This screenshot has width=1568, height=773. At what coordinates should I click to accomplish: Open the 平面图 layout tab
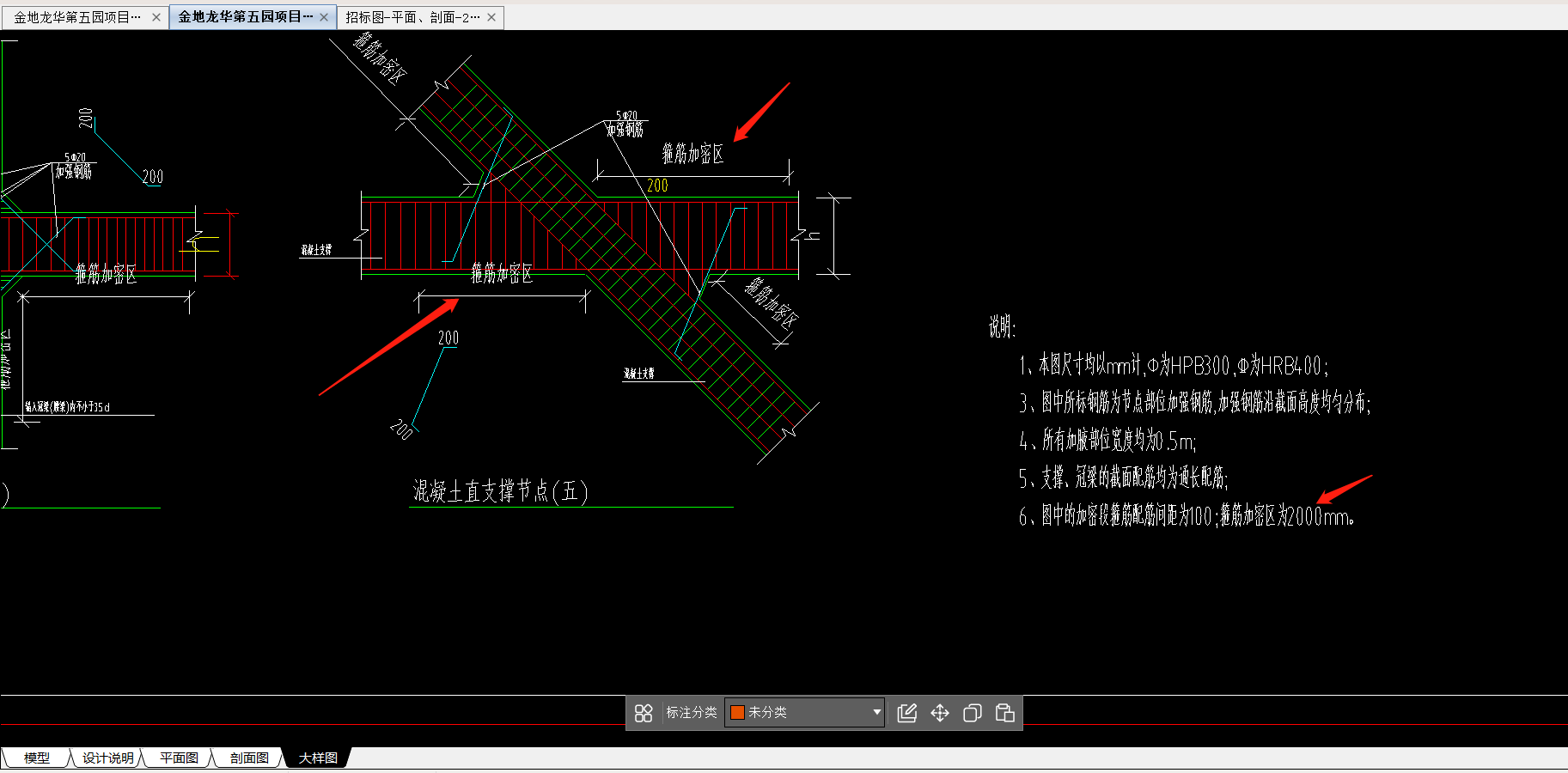[179, 758]
